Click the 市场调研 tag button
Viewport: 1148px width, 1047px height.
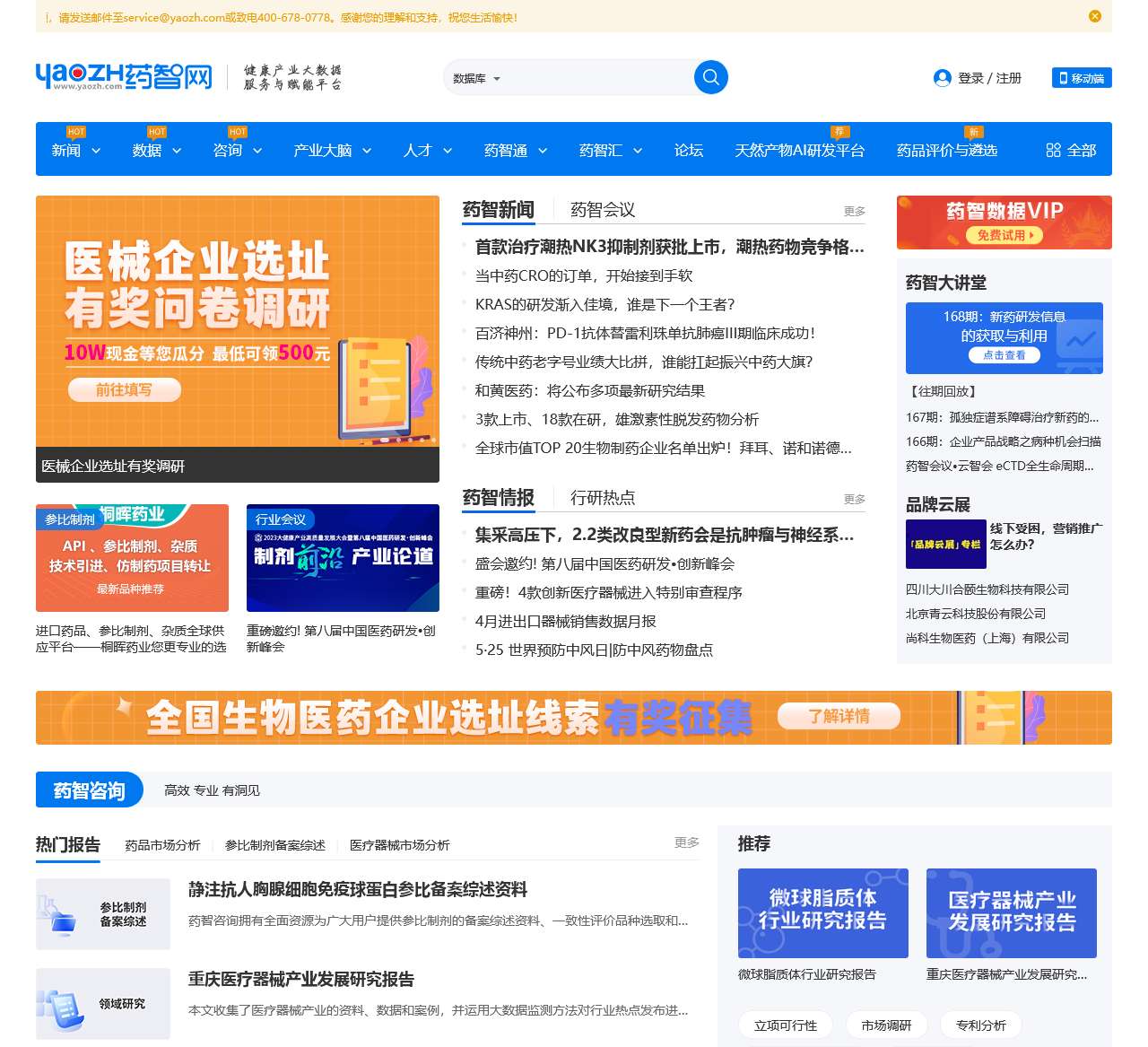pos(886,1025)
